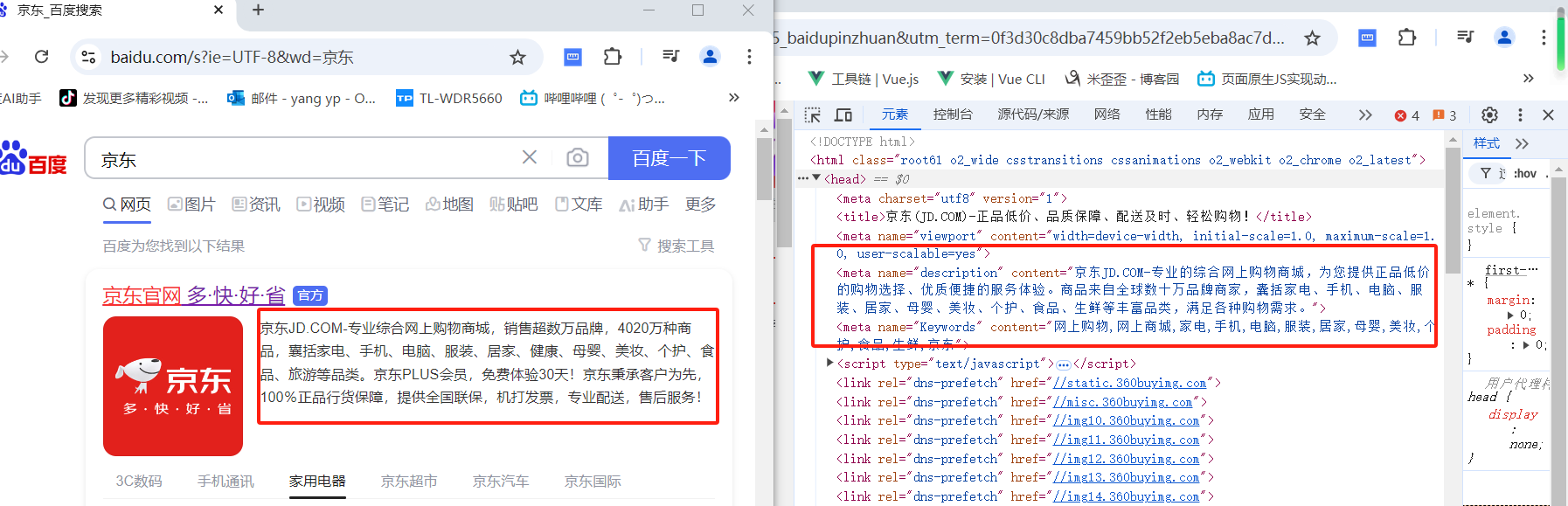Open profile avatar in left browser

710,57
